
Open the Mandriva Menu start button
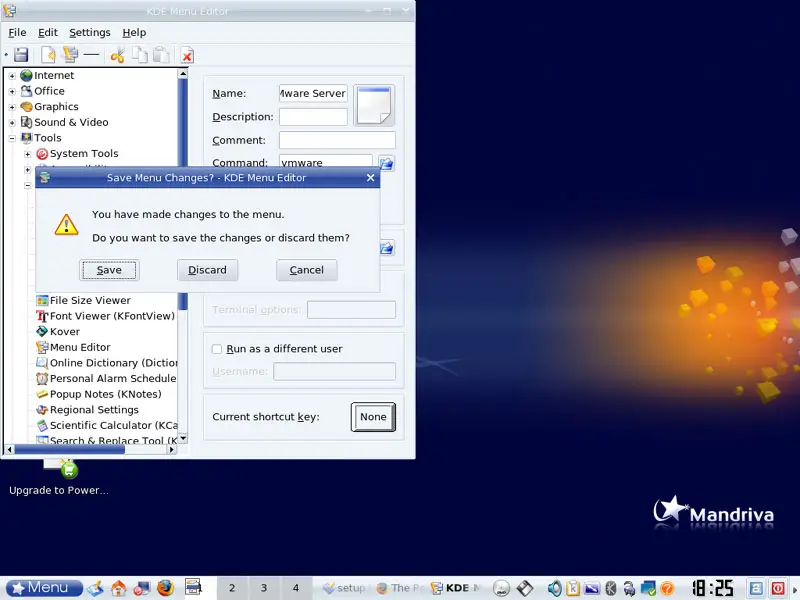44,588
